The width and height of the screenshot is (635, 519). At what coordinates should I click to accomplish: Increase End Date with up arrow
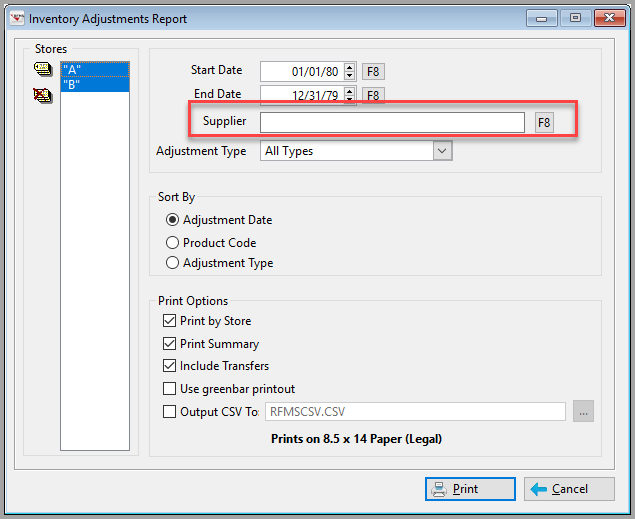(349, 91)
